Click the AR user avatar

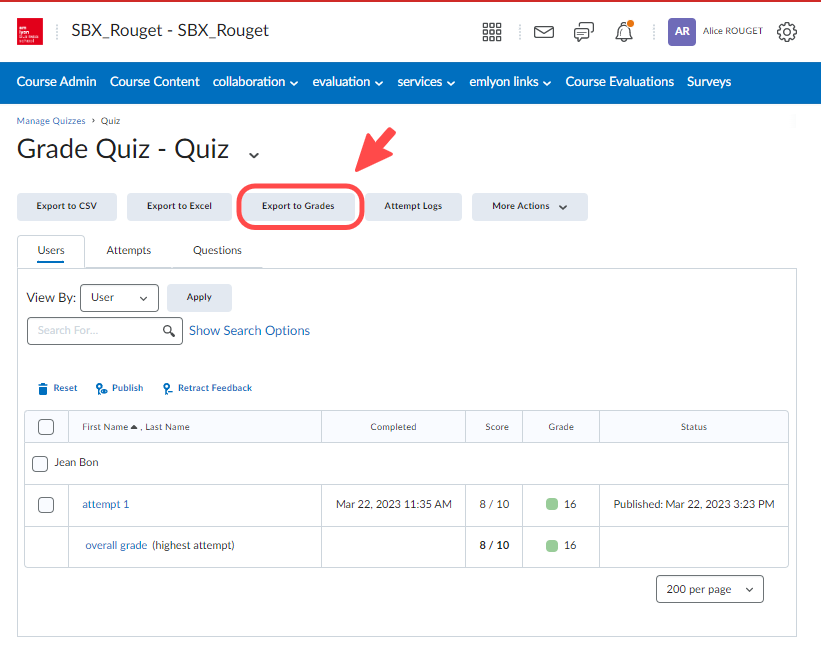click(x=682, y=31)
